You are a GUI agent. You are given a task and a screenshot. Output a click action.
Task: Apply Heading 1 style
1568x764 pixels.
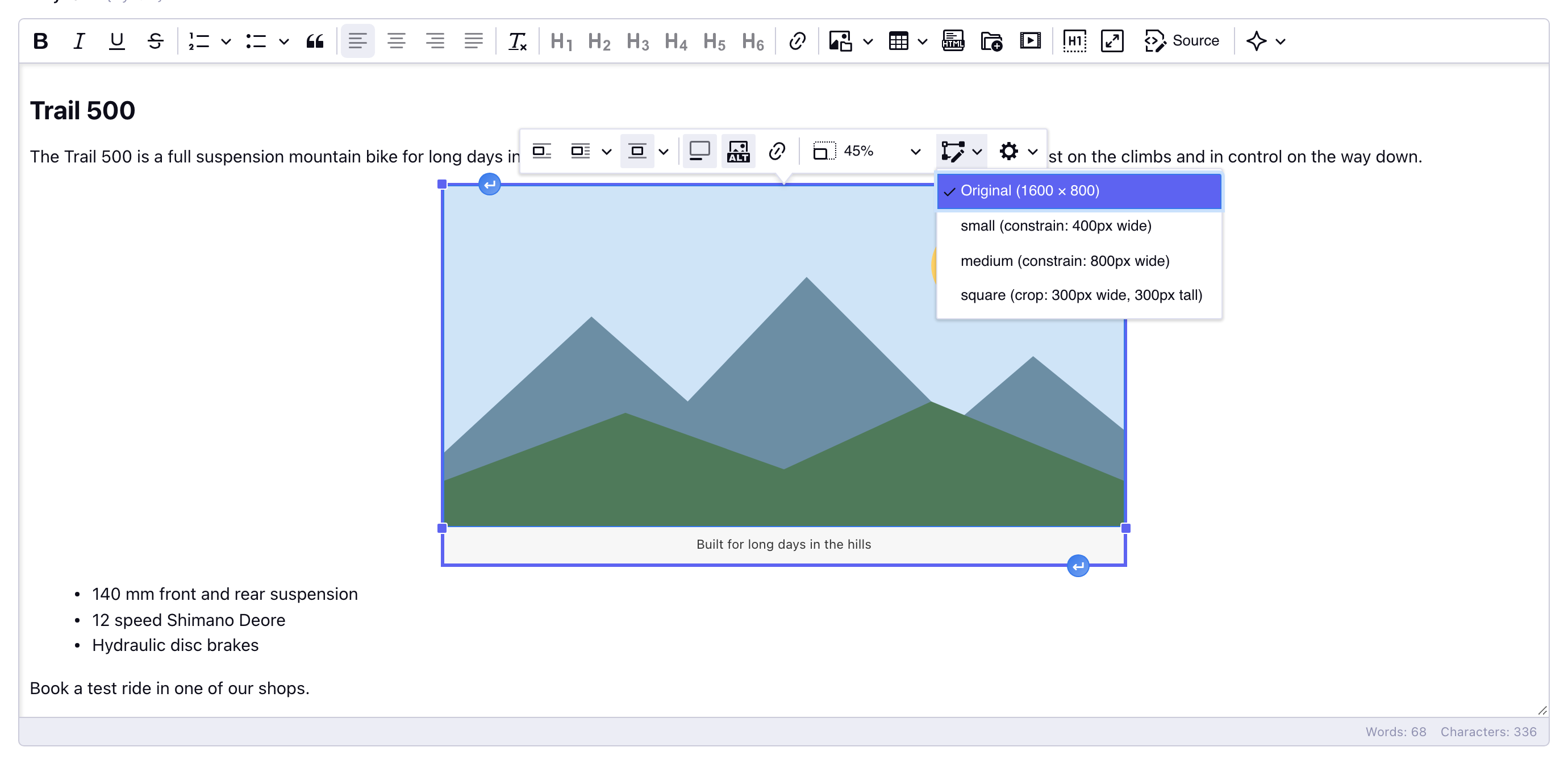pyautogui.click(x=561, y=41)
